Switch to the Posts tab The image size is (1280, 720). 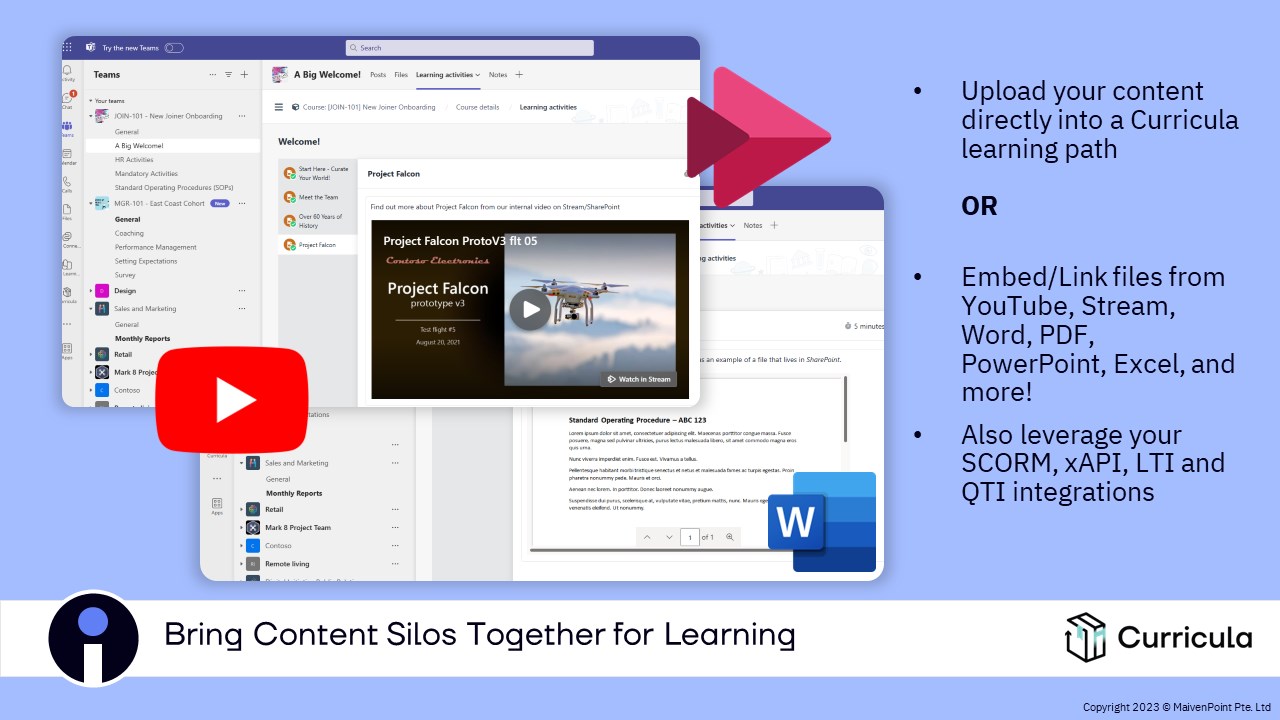(378, 75)
